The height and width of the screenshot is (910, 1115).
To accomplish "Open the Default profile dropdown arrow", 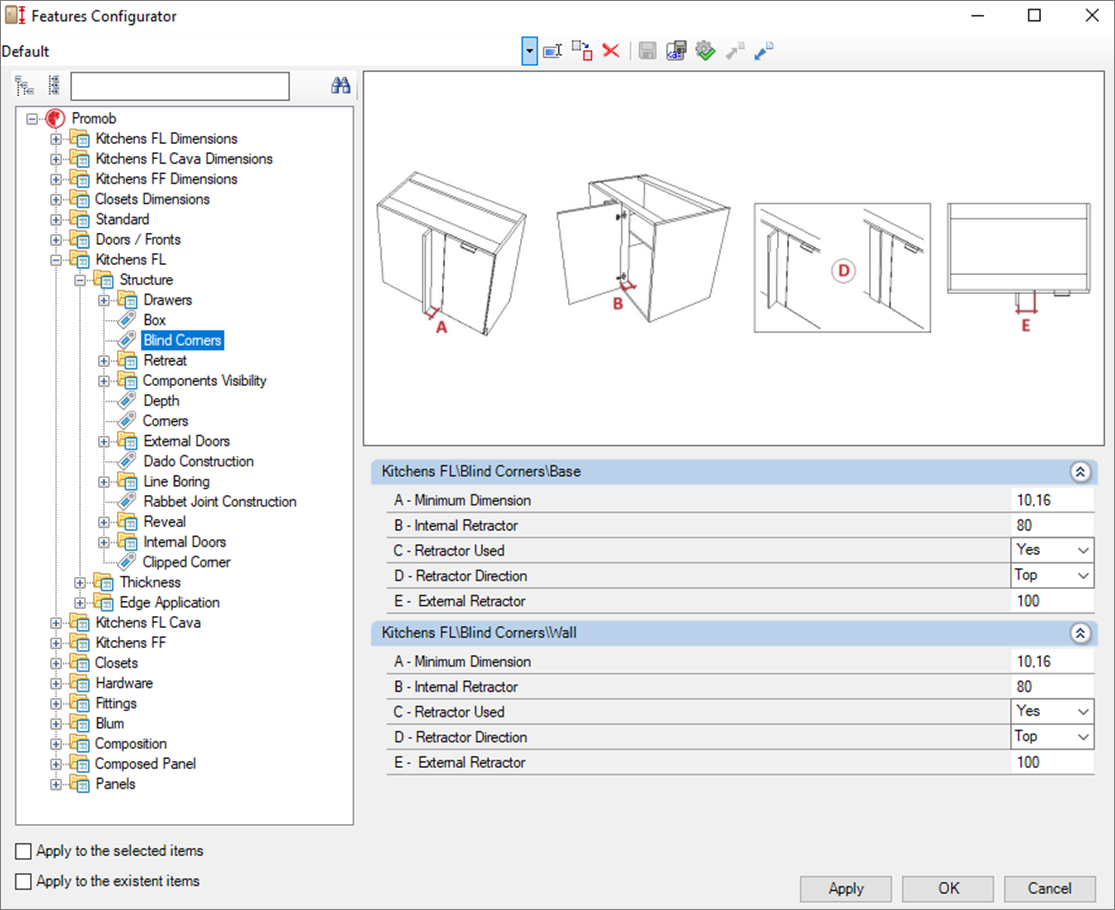I will click(529, 51).
